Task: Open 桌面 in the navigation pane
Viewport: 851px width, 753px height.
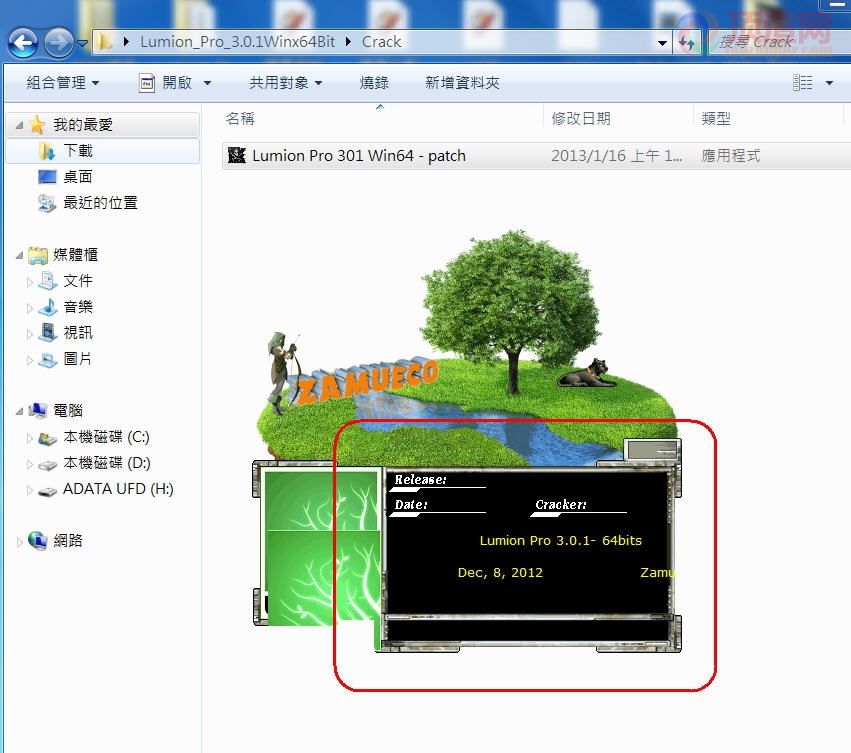Action: tap(78, 177)
